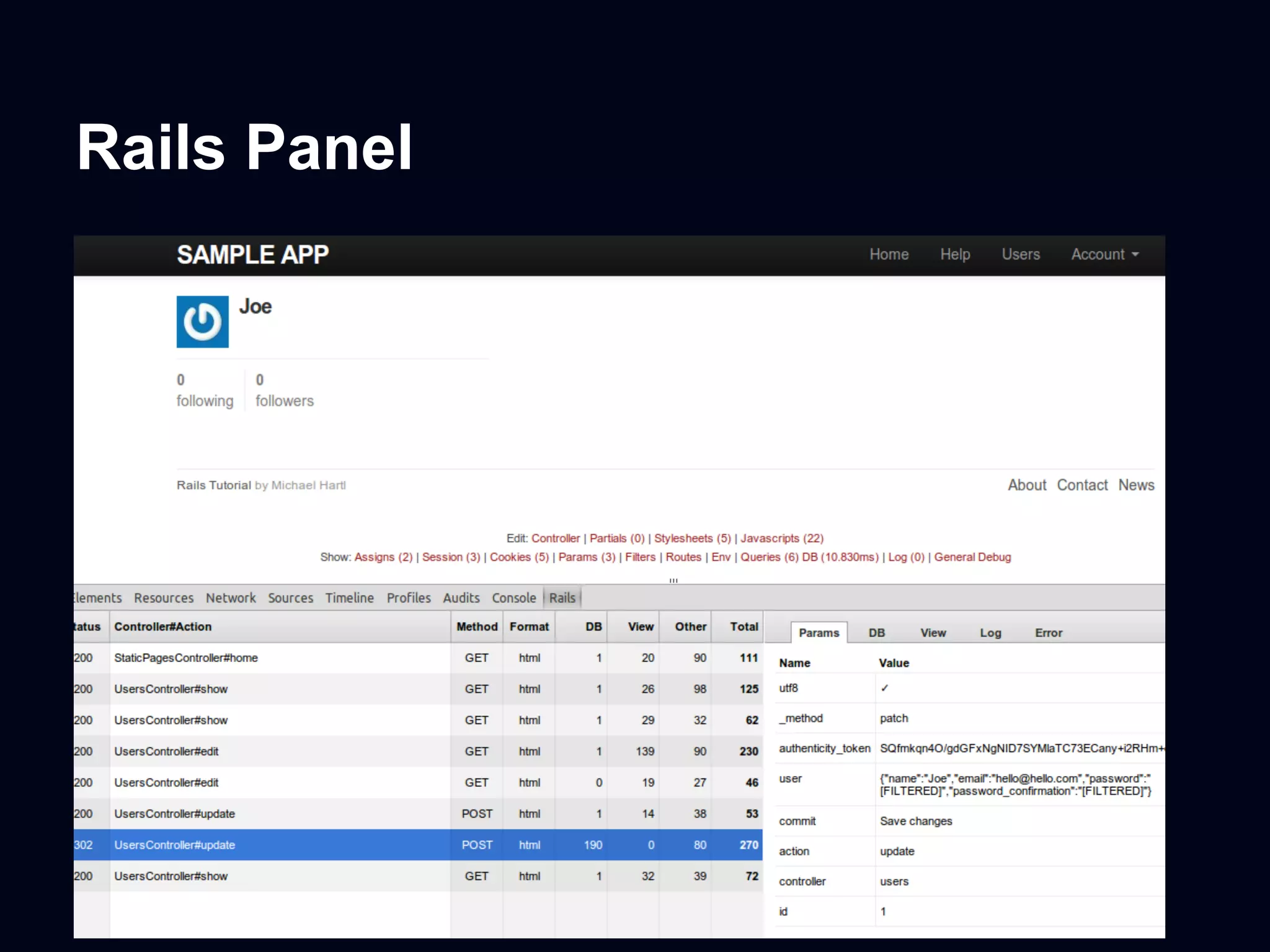This screenshot has height=952, width=1270.
Task: Select UsersController#show row with total 62
Action: click(418, 720)
